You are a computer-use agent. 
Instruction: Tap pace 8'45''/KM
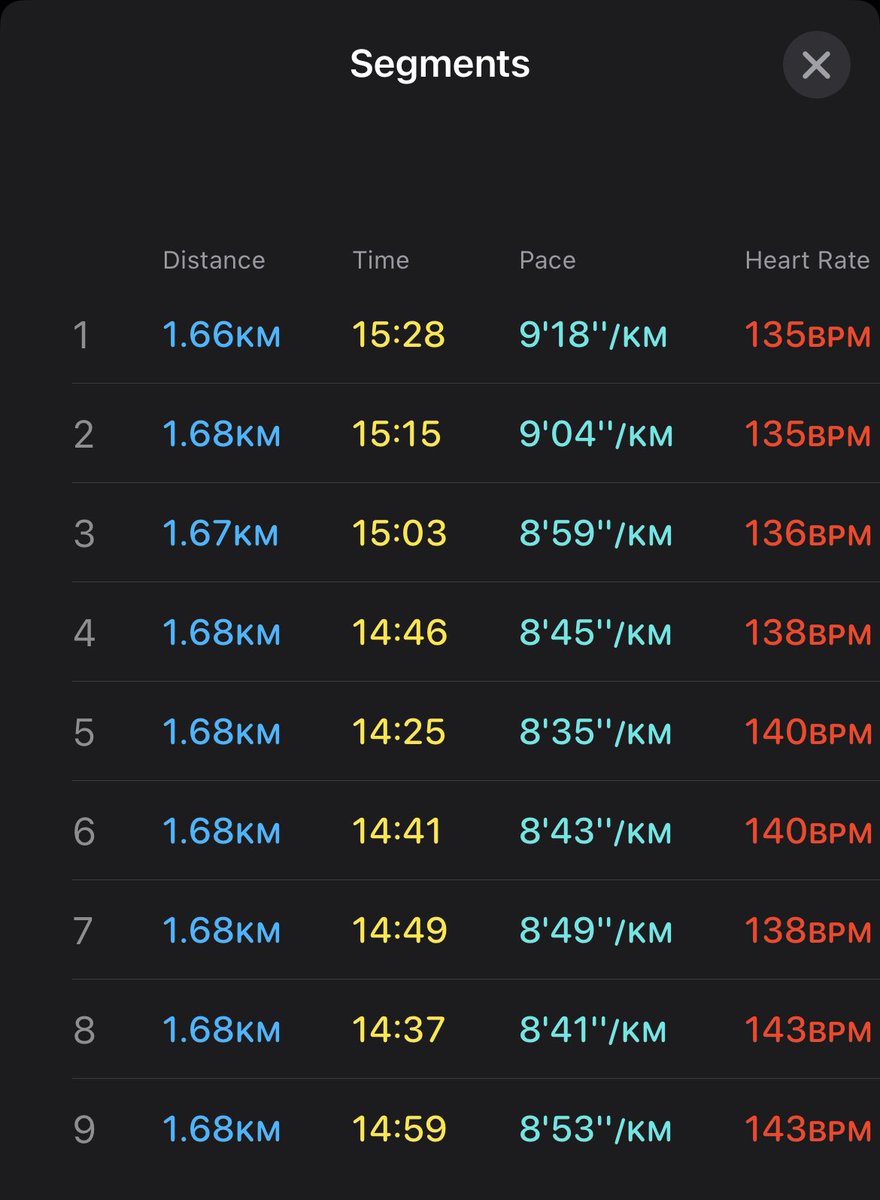point(596,633)
